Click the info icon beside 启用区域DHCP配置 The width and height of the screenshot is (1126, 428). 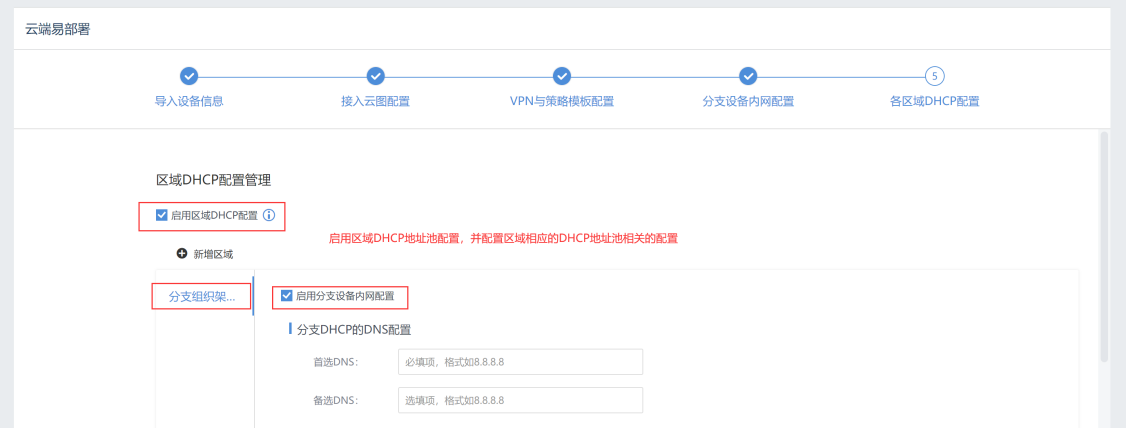(268, 215)
